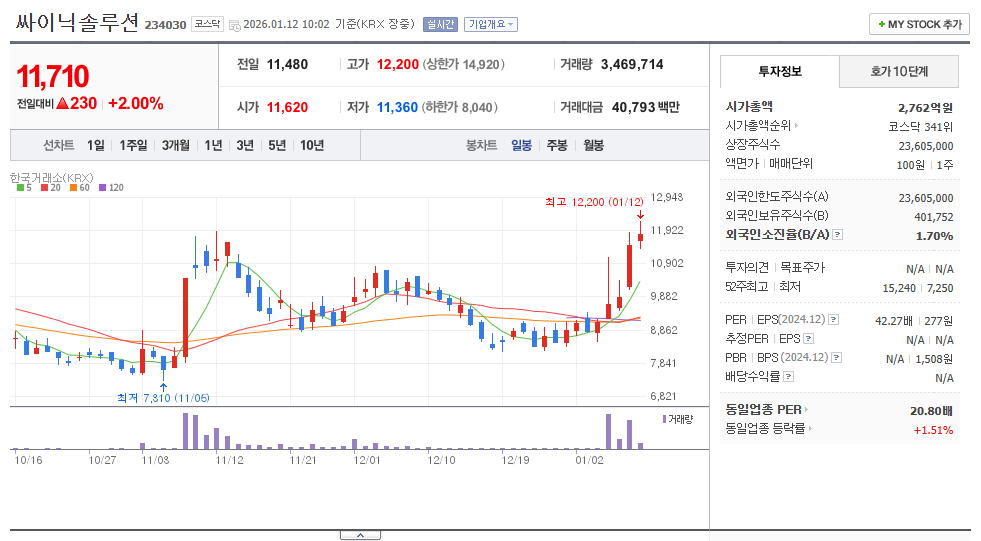
Task: Click the 52주최고 label
Action: click(746, 286)
